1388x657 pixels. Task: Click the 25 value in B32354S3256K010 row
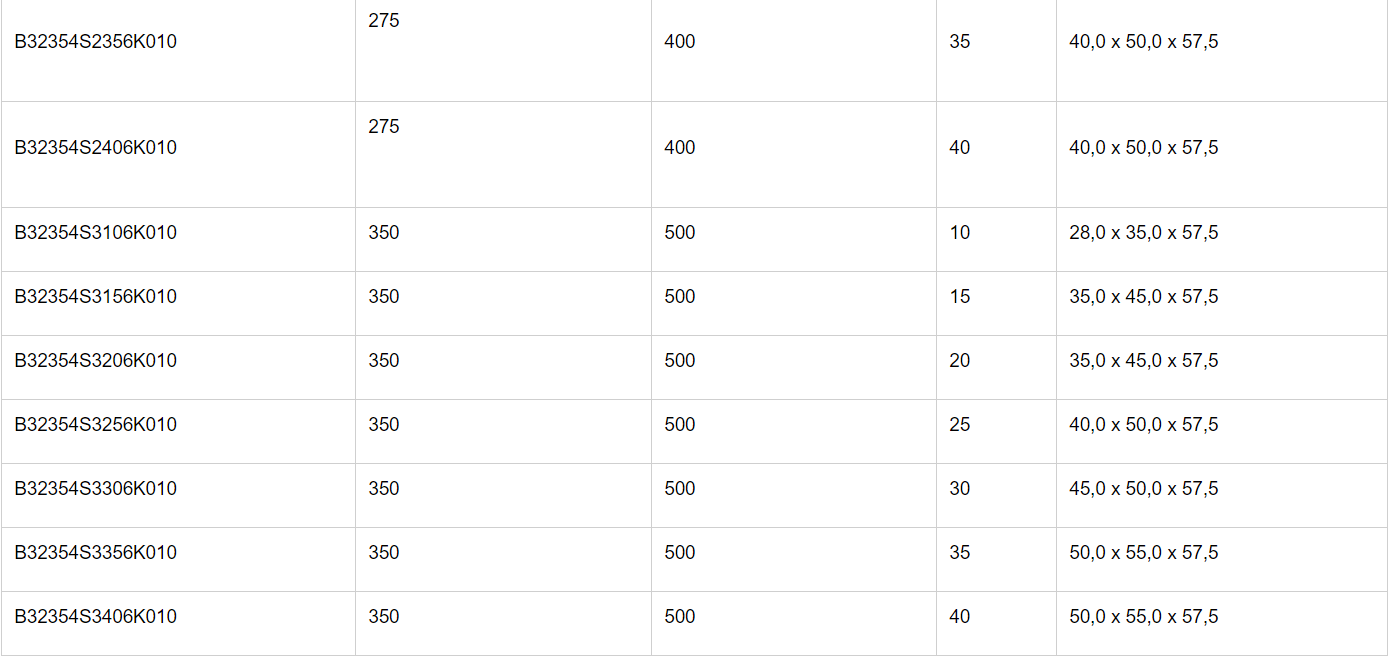pos(959,425)
